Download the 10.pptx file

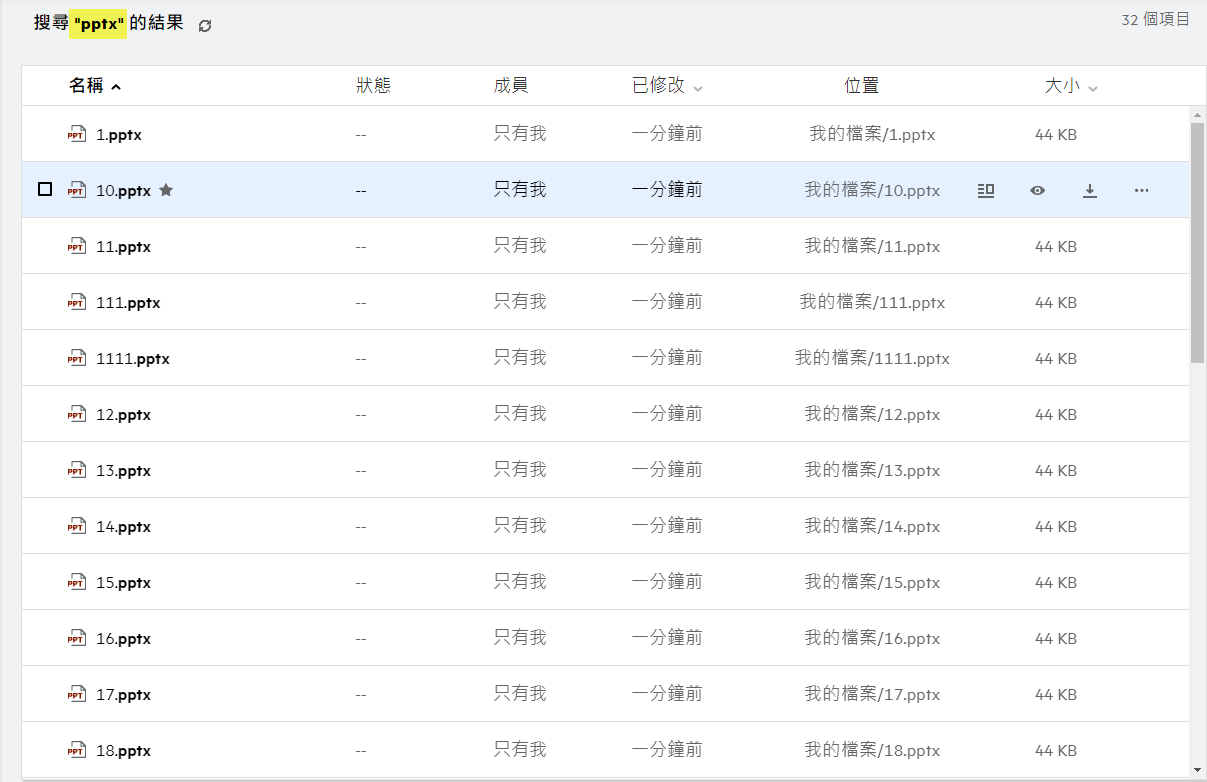pos(1090,190)
